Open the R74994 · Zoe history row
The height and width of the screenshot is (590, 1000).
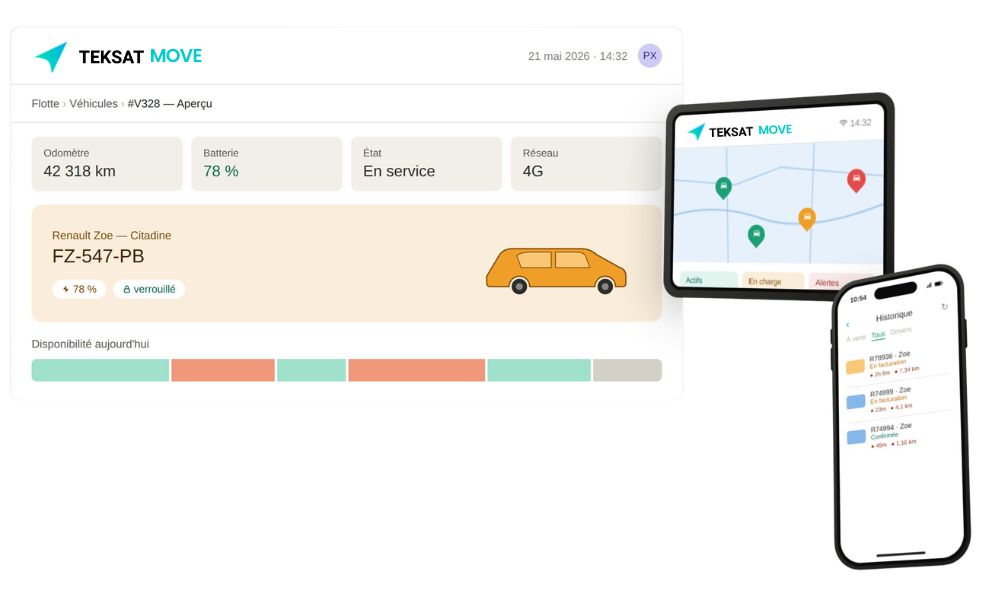coord(899,435)
